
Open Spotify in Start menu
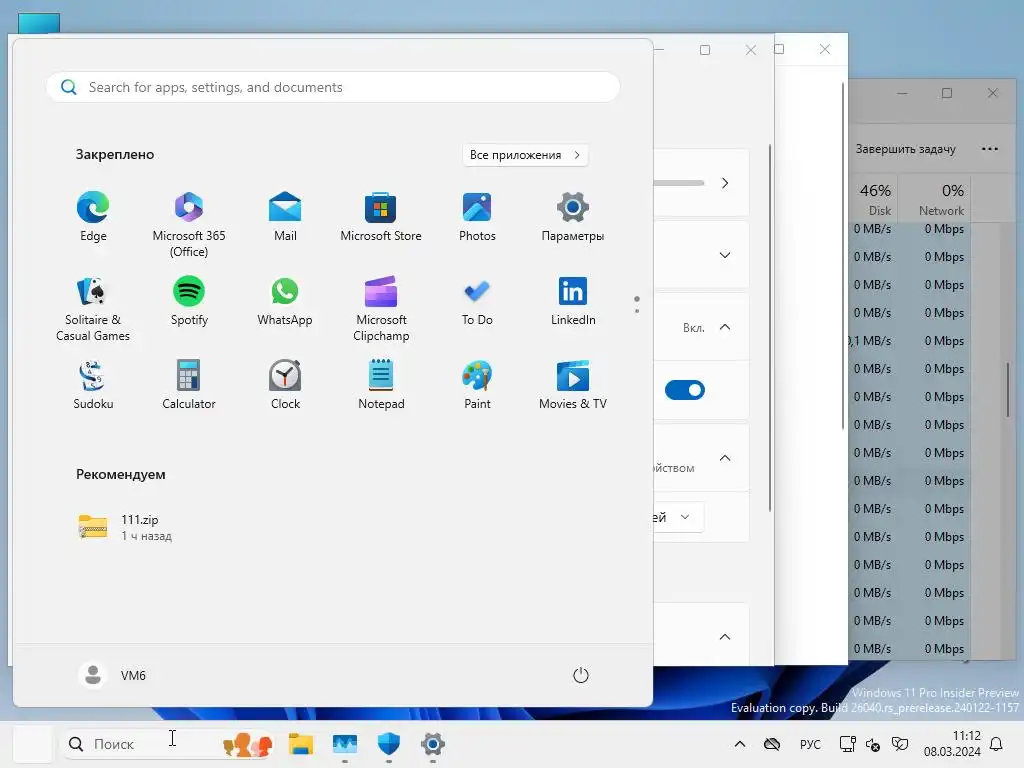pyautogui.click(x=189, y=301)
